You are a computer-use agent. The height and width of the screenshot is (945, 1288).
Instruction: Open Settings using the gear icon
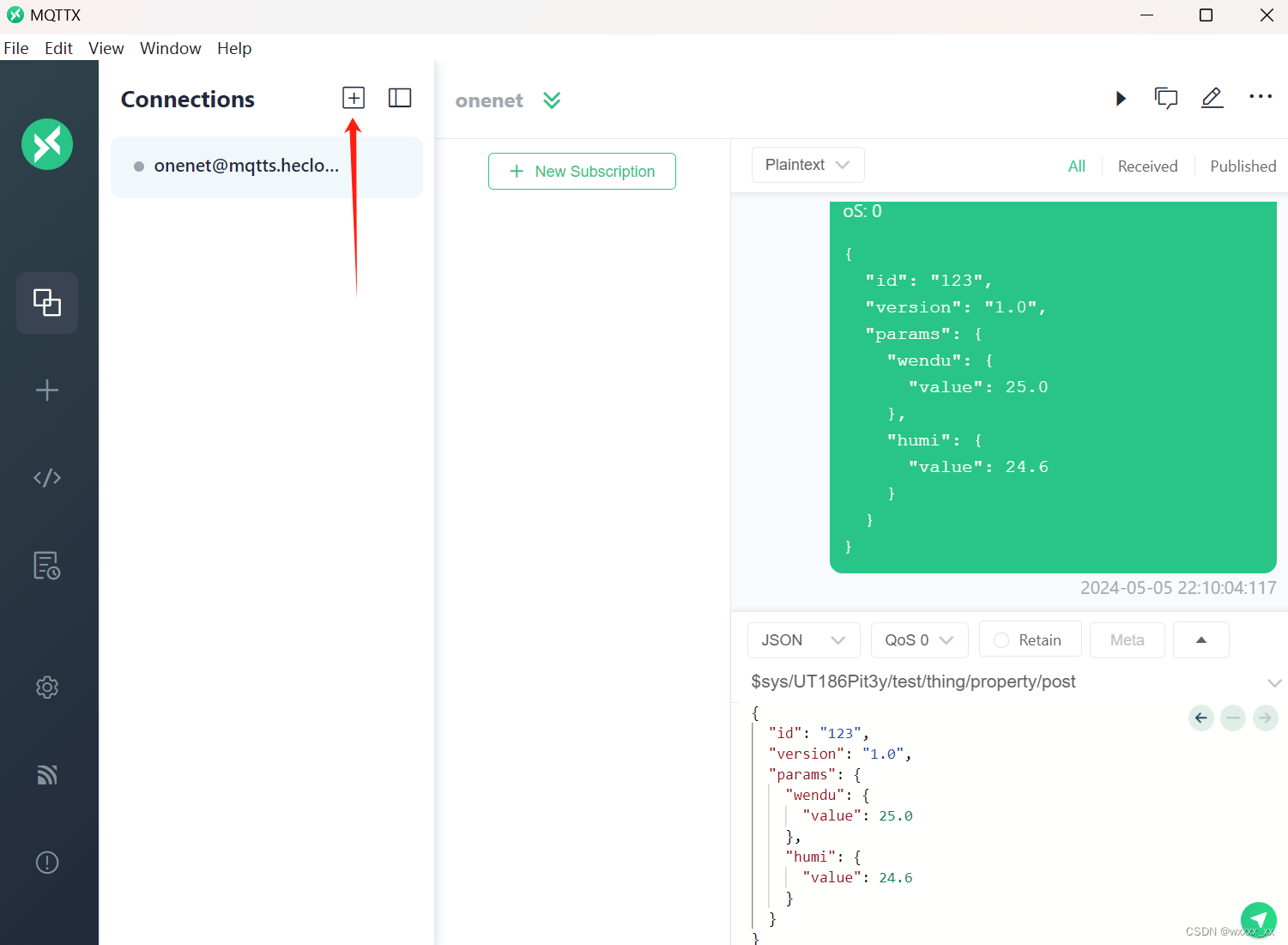[x=47, y=688]
